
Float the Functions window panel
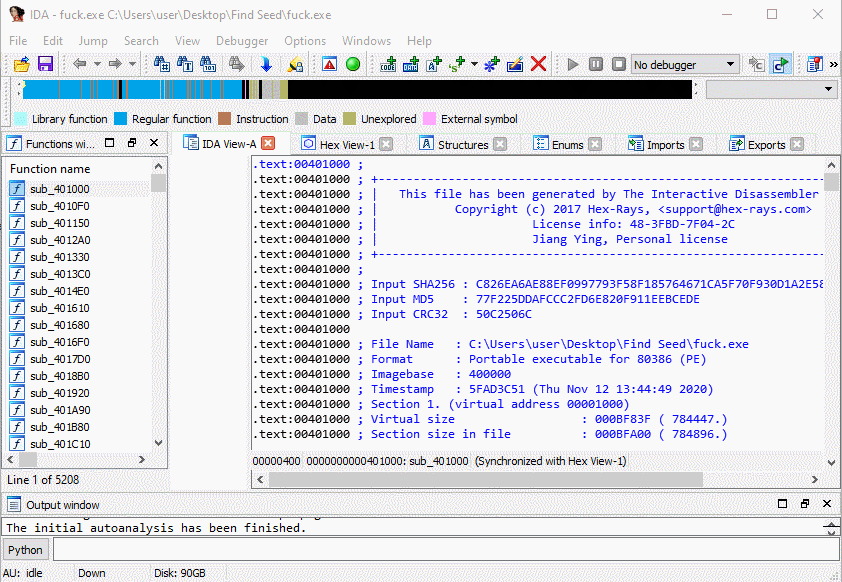coord(132,143)
